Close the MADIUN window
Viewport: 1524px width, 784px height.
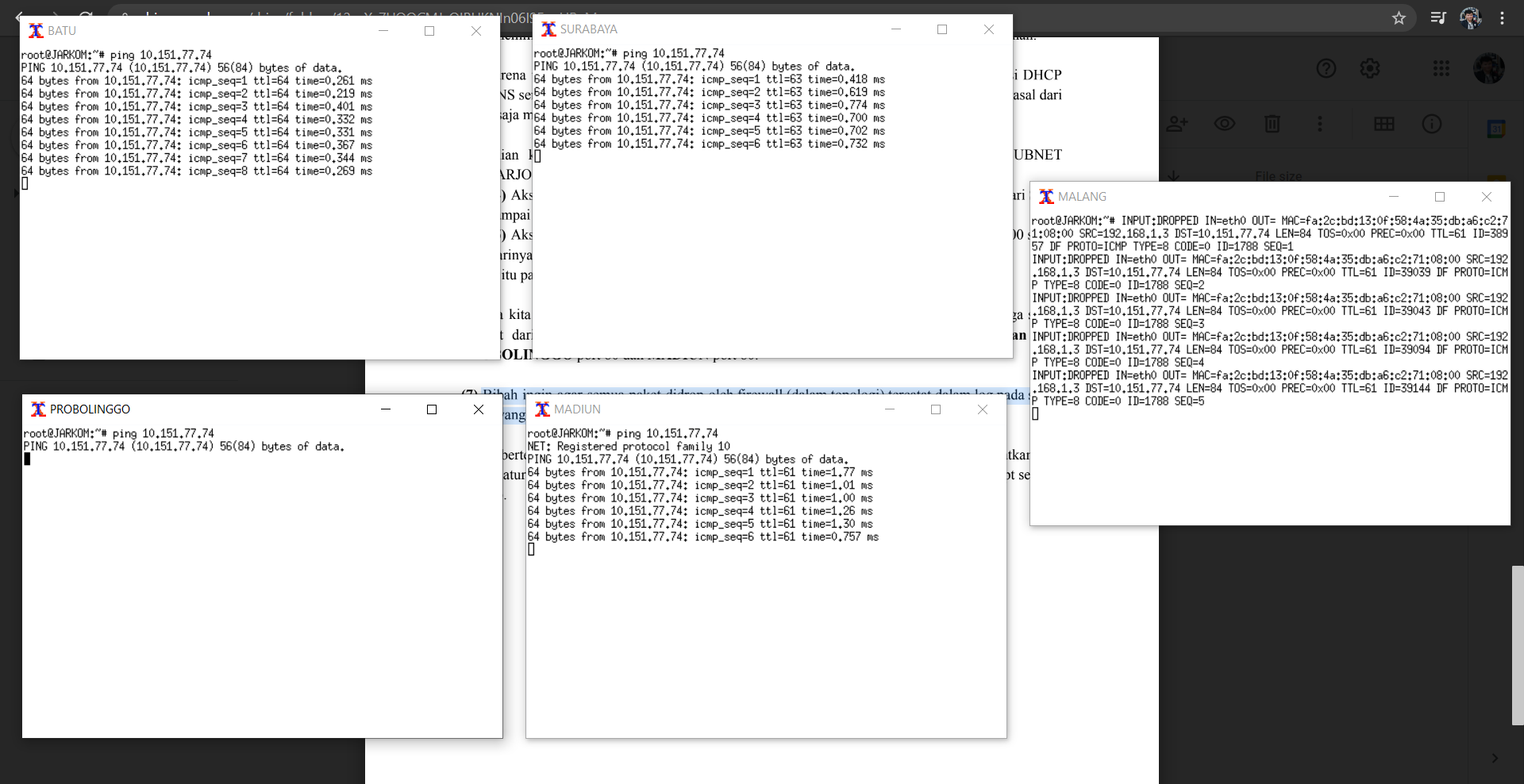983,409
